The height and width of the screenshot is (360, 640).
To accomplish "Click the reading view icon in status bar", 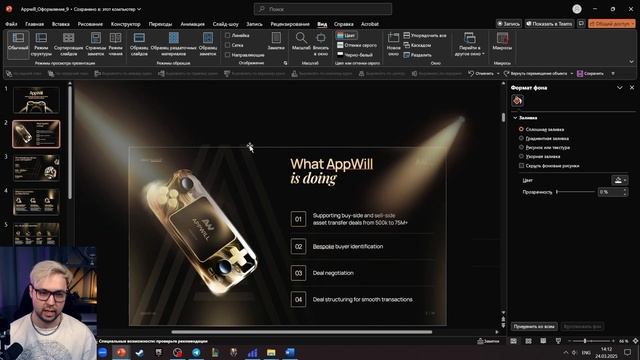I will pyautogui.click(x=543, y=341).
